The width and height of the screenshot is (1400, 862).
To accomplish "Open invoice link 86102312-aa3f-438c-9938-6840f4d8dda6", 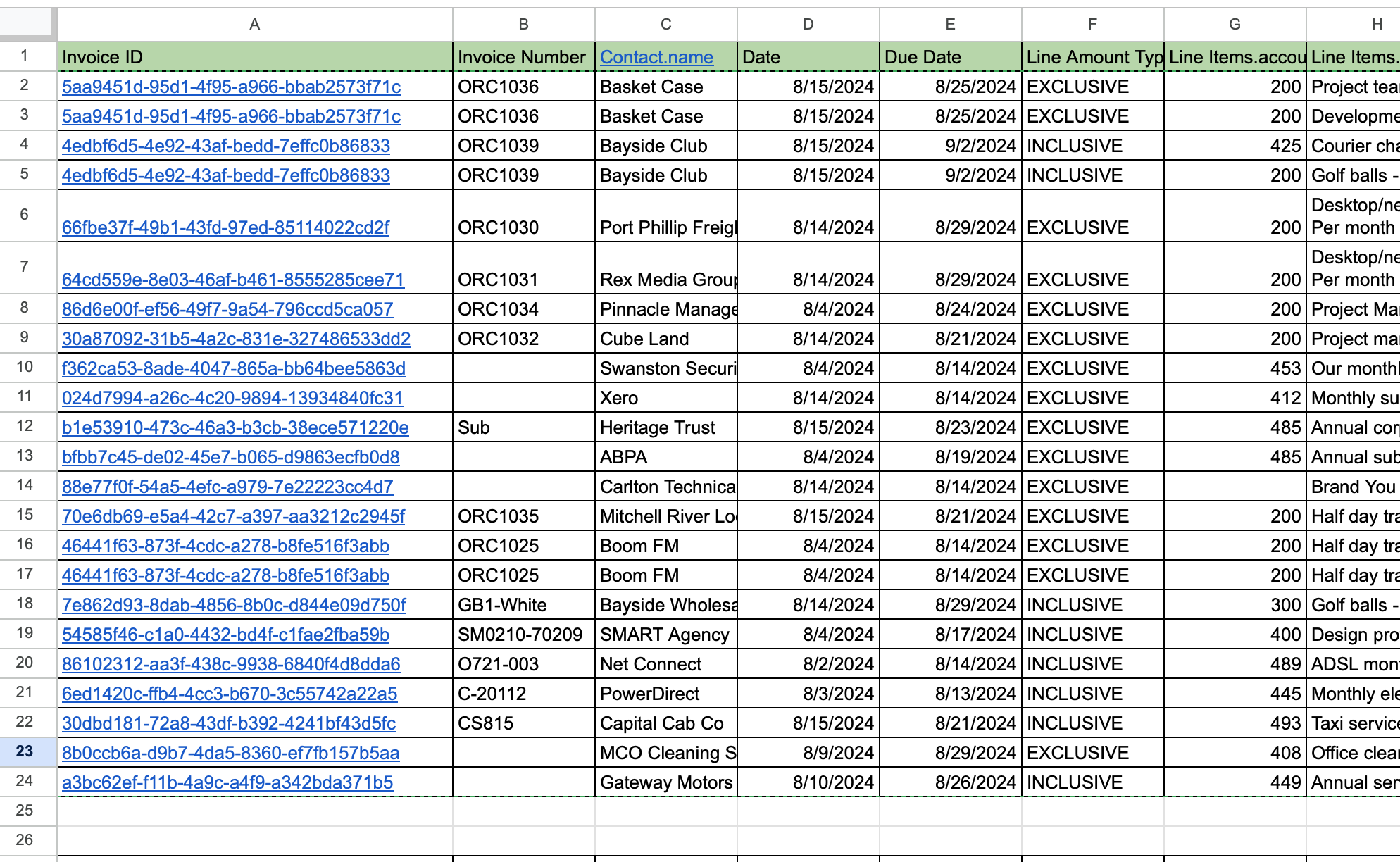I will (231, 664).
